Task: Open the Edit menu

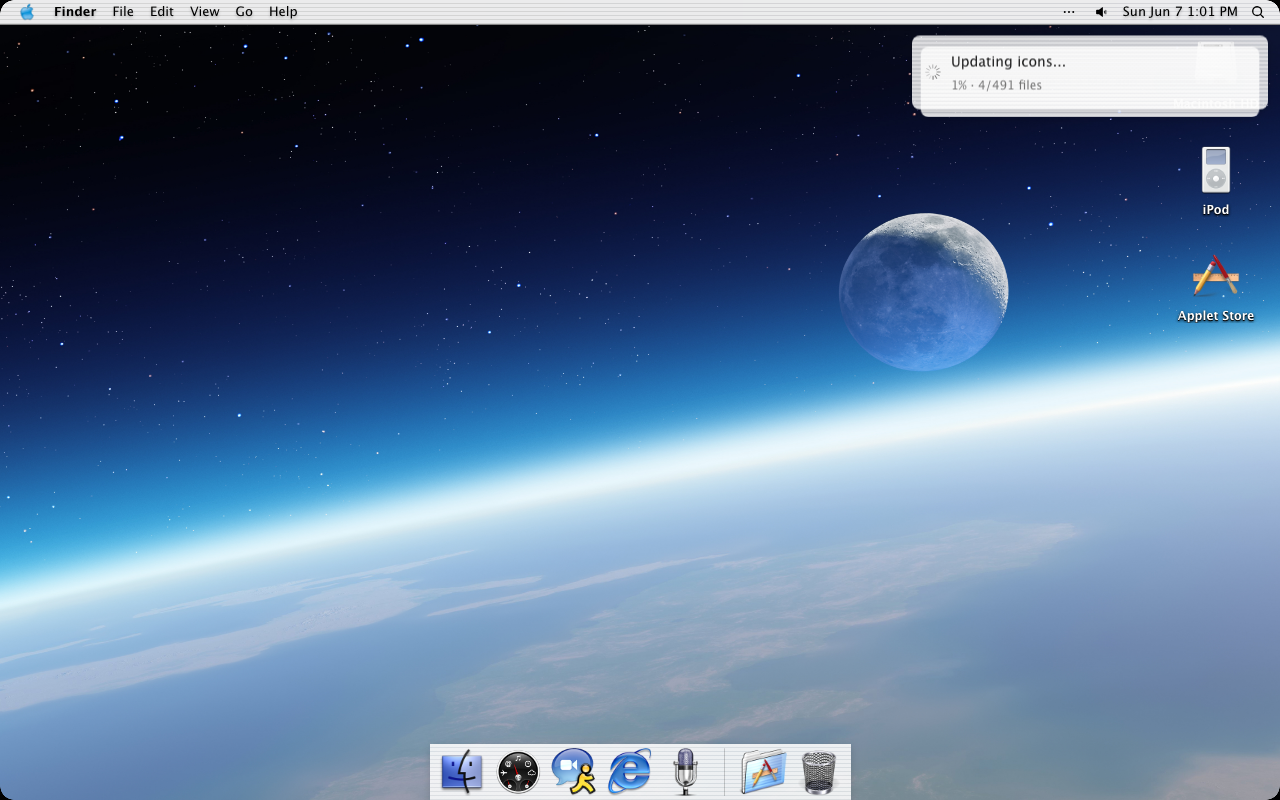Action: point(161,12)
